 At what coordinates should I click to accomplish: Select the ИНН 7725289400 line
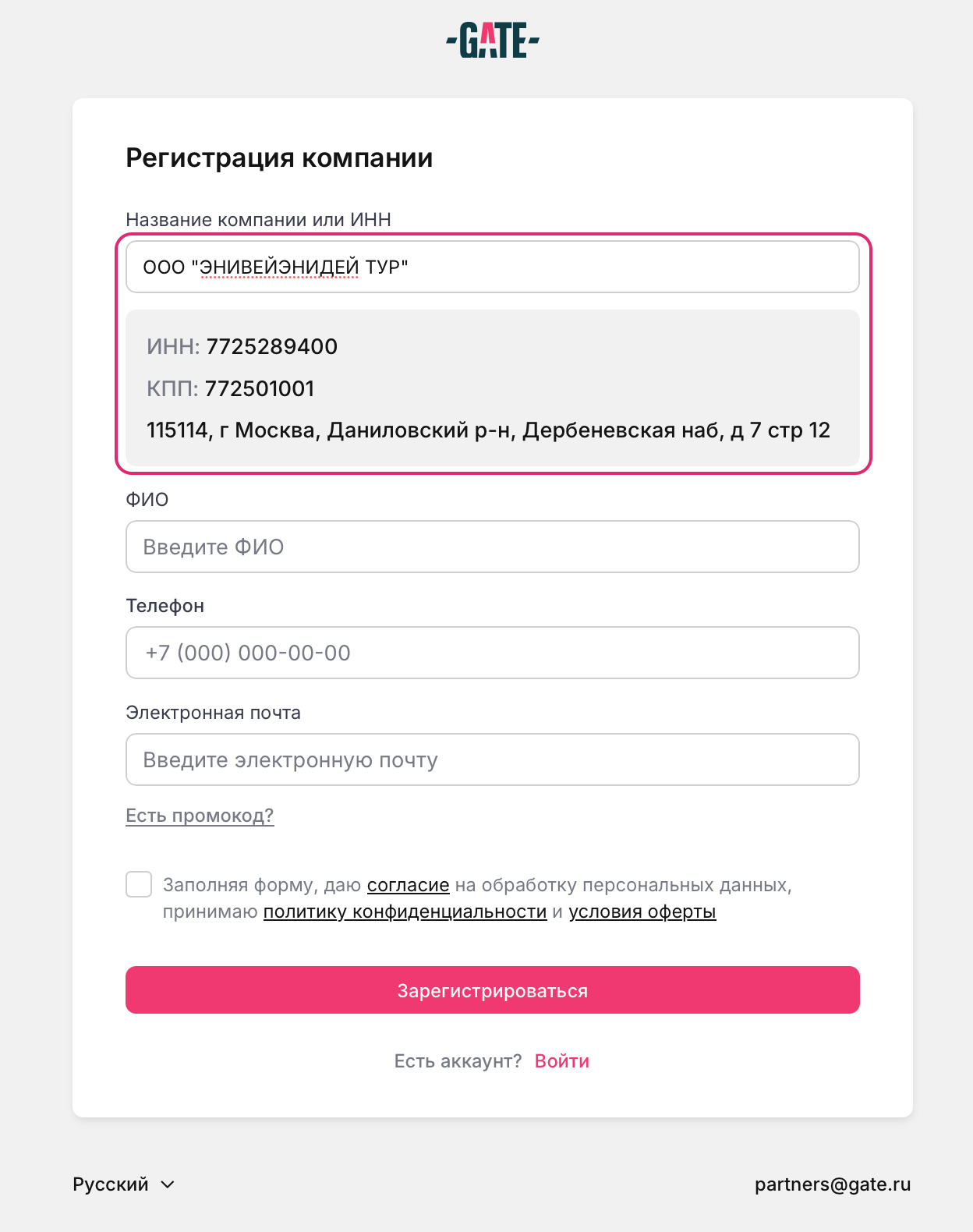242,347
